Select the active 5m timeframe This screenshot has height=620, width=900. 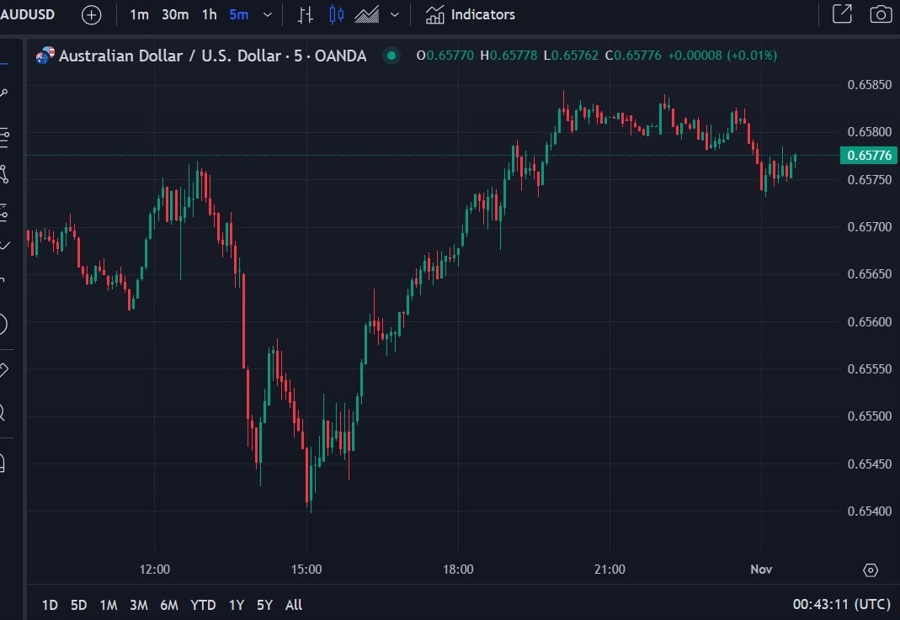[239, 14]
